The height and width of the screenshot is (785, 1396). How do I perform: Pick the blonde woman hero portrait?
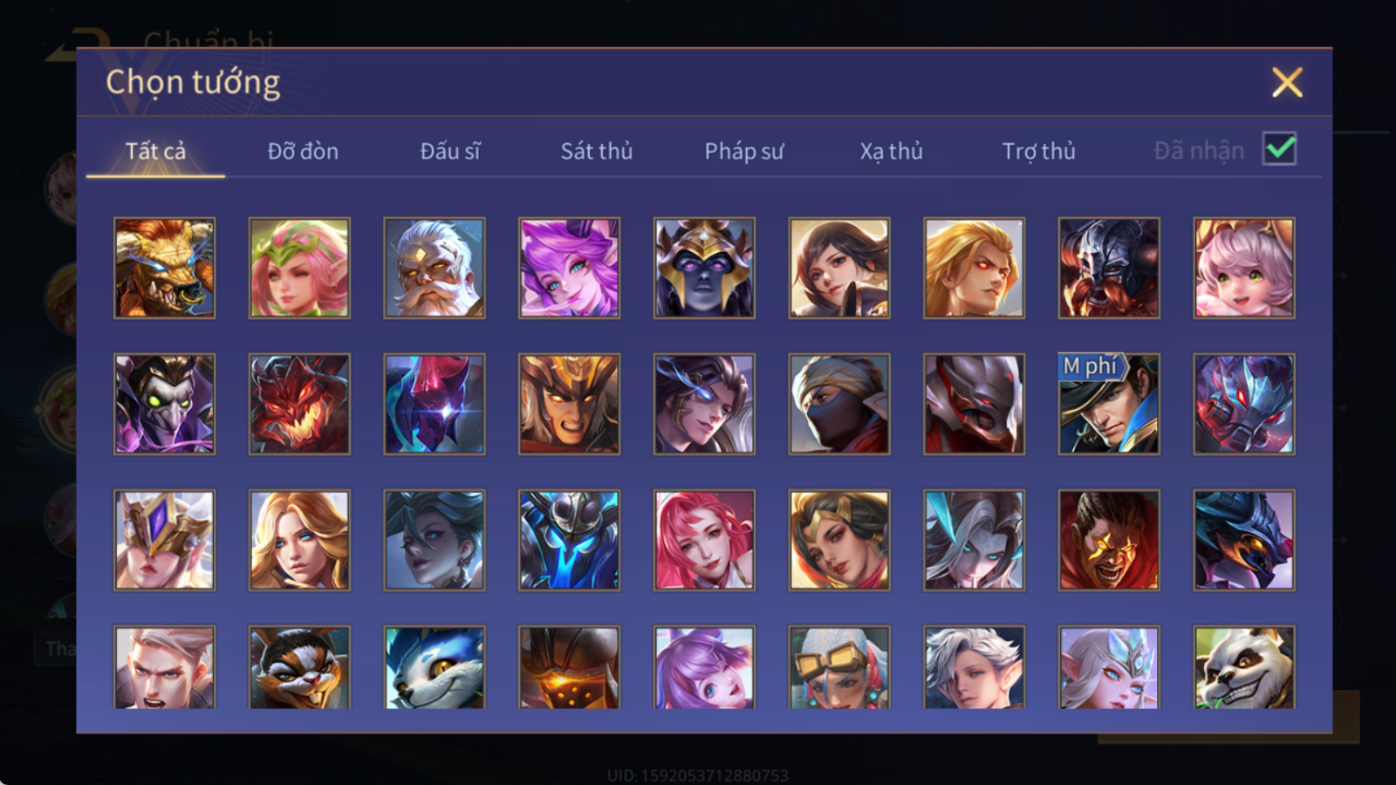299,540
